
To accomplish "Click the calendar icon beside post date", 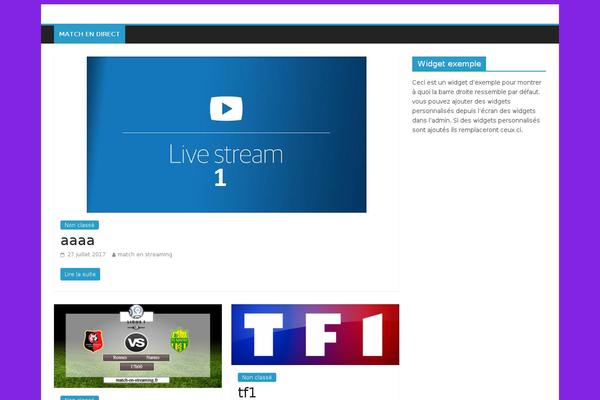I will 62,255.
